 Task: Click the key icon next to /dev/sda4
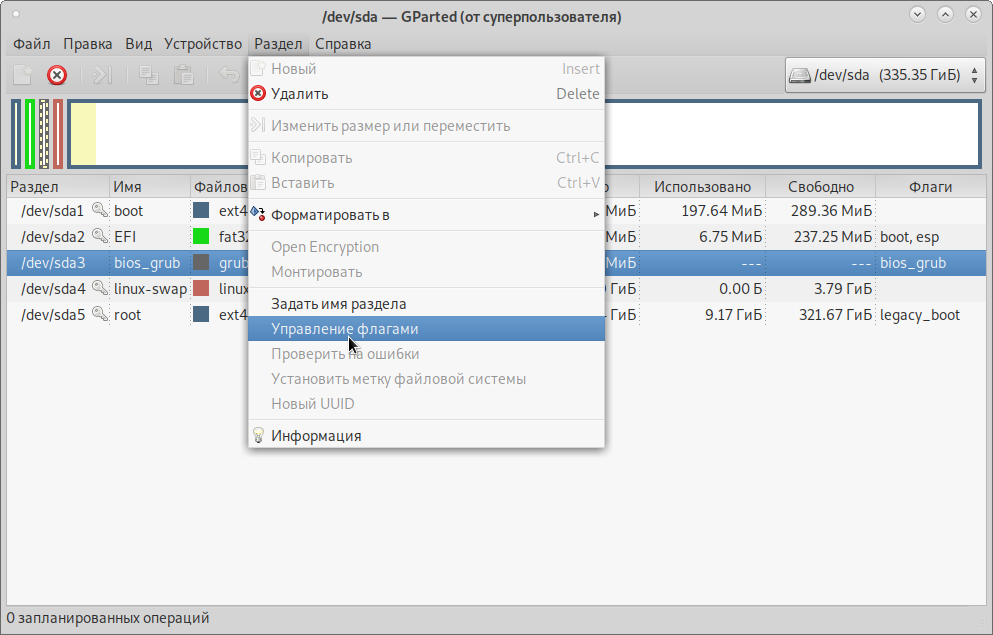99,287
